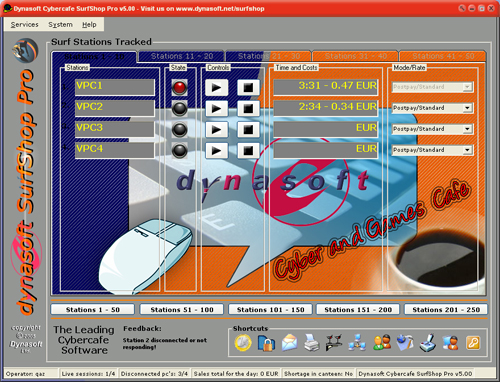Open the Mode/Rate dropdown for VPC3

(432, 129)
